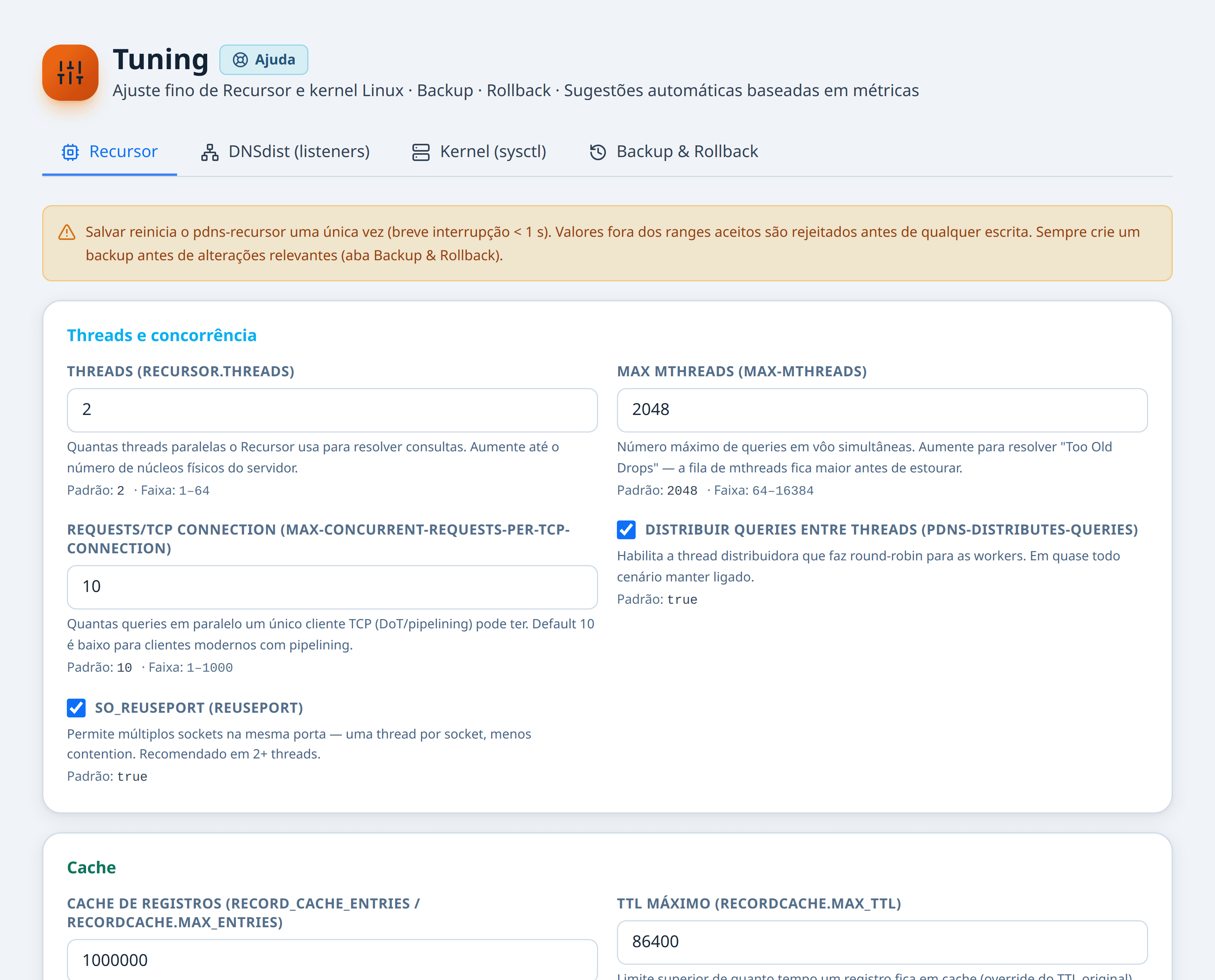Screen dimensions: 1215x980
Task: Click the warning banner text about pdns-recursor restart
Action: pos(612,243)
